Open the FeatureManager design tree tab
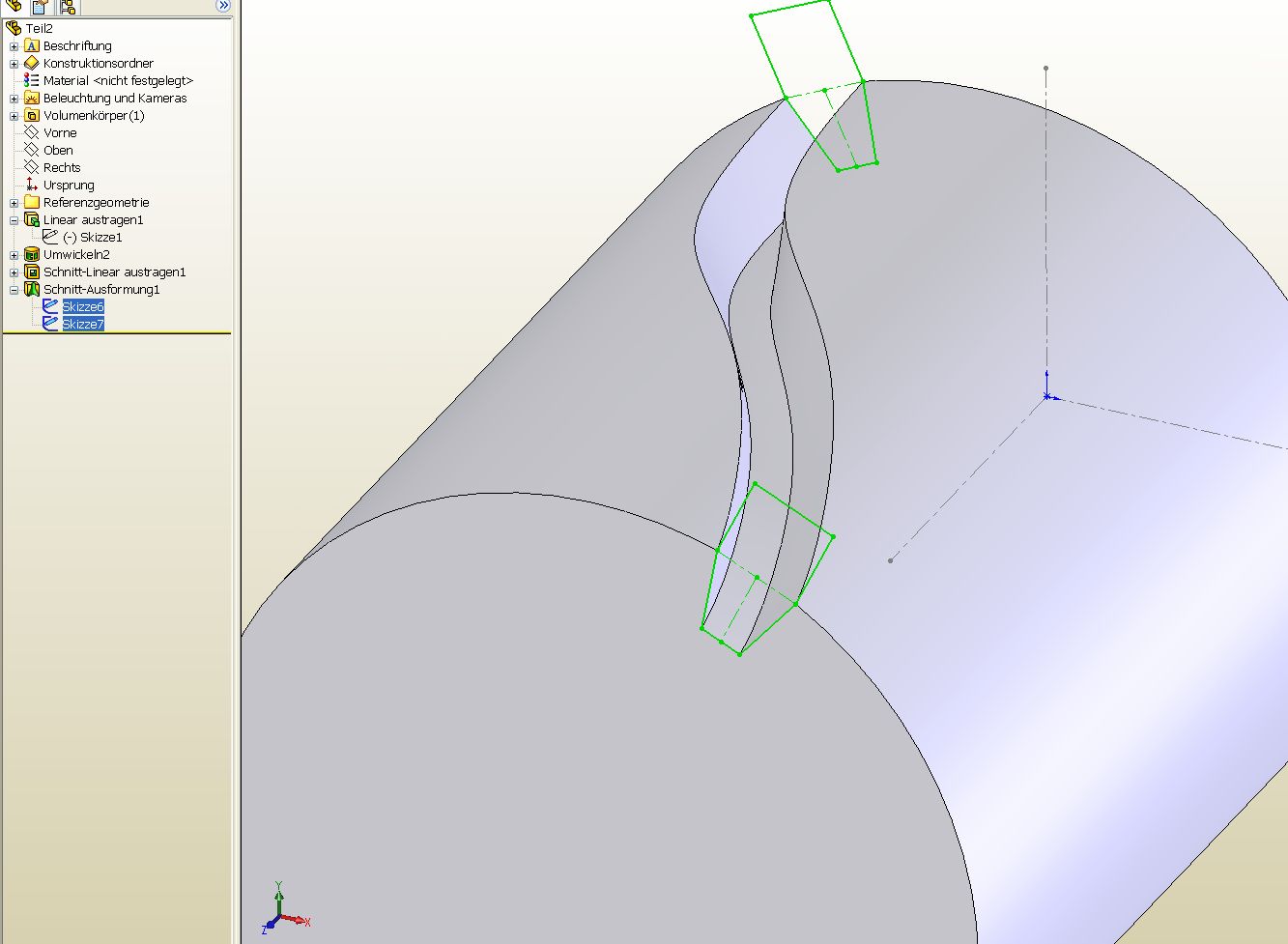1288x944 pixels. pyautogui.click(x=14, y=6)
